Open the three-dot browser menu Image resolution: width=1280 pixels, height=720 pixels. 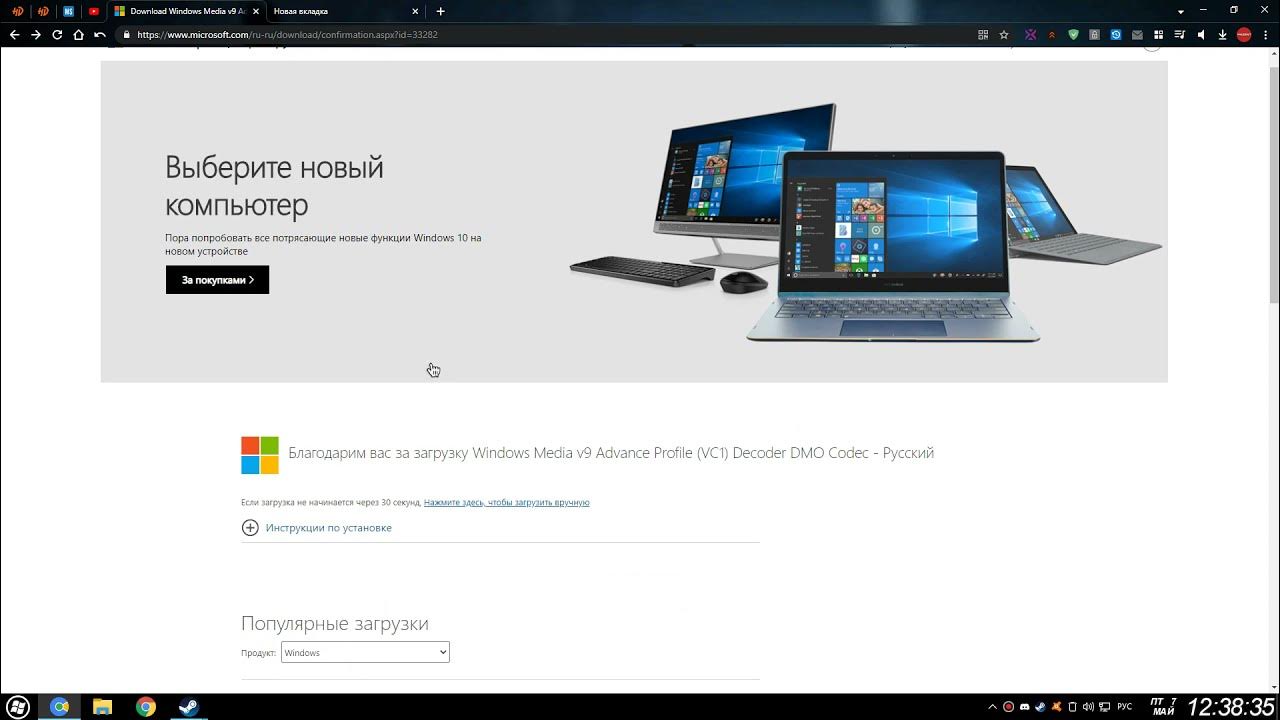point(1266,35)
